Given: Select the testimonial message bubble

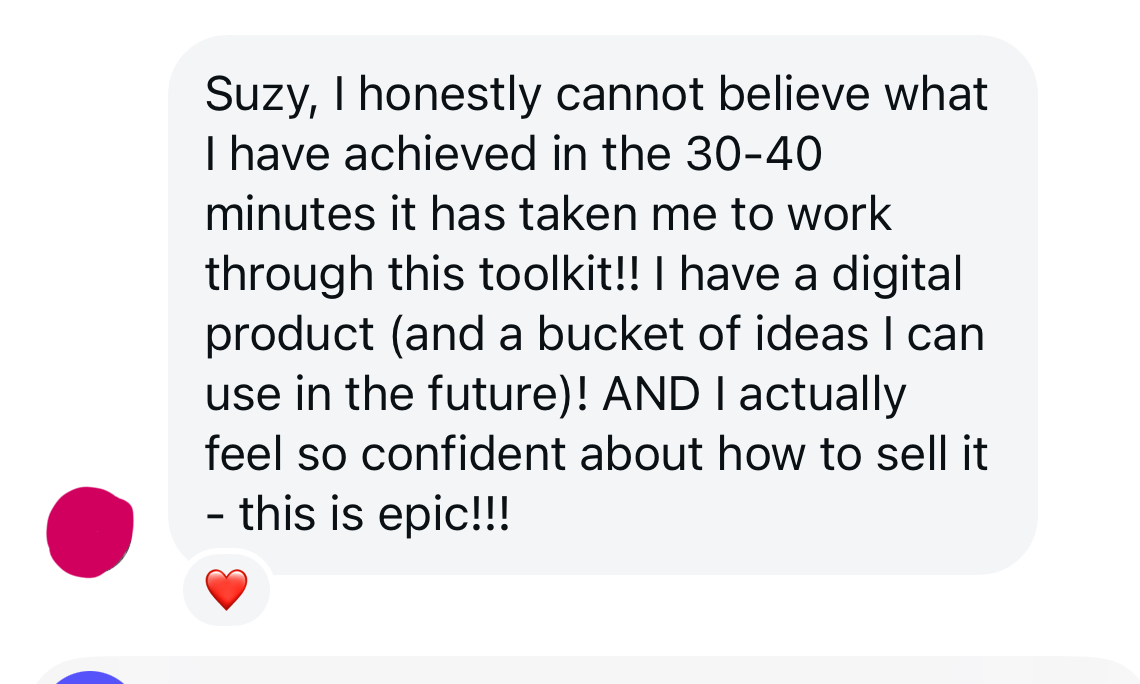Looking at the screenshot, I should (x=602, y=300).
